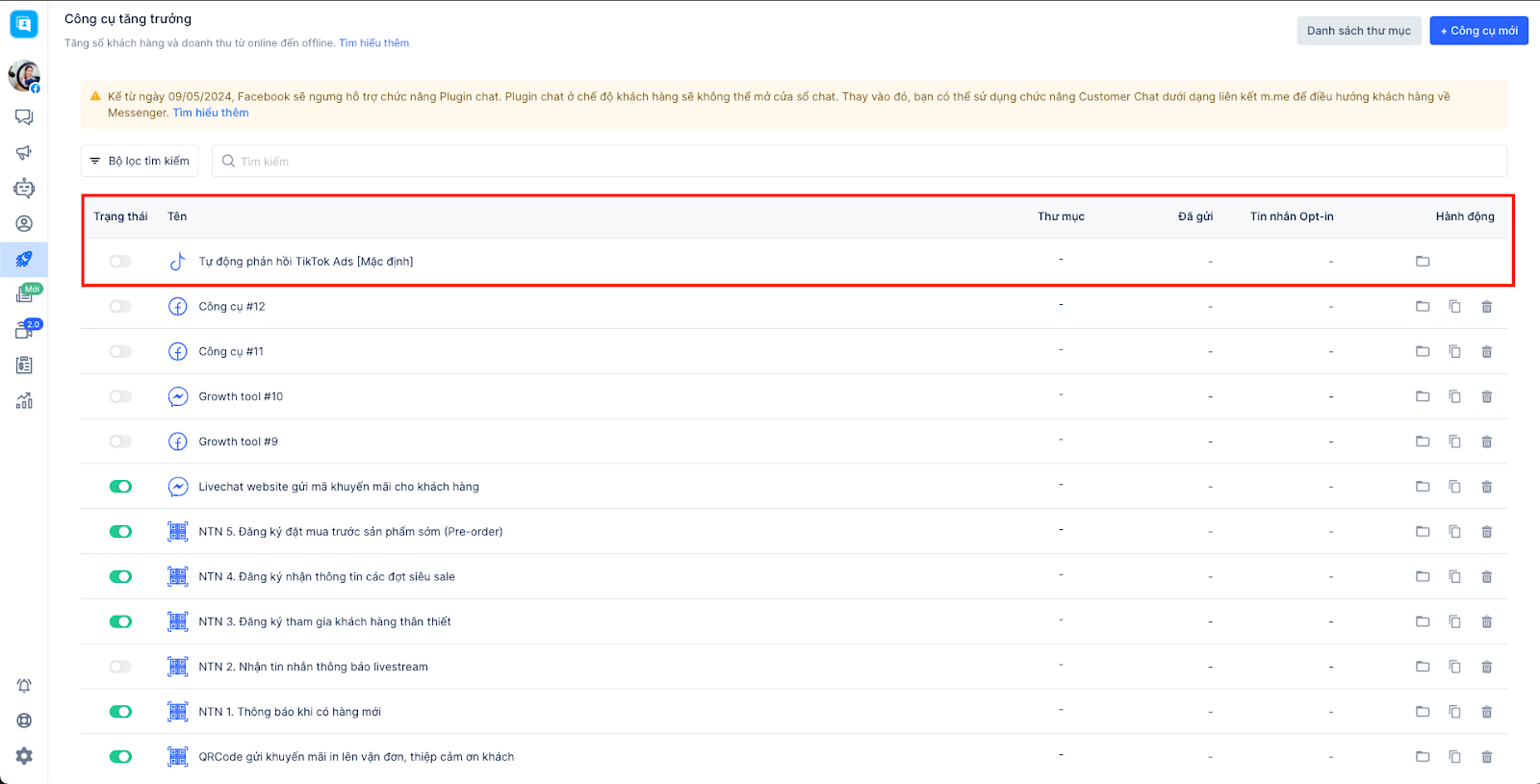1540x784 pixels.
Task: Click the Trạng thái column header
Action: [120, 216]
